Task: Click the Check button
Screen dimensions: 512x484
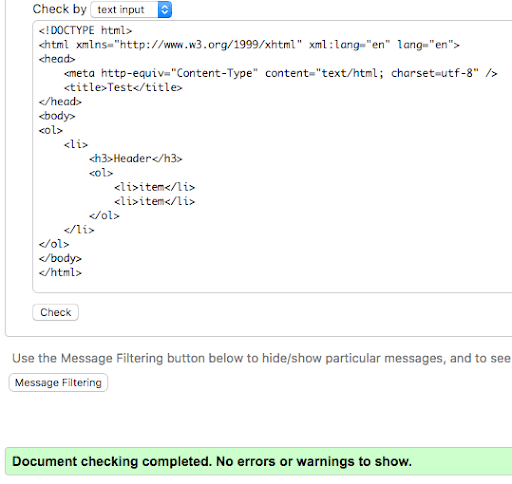Action: pyautogui.click(x=56, y=312)
